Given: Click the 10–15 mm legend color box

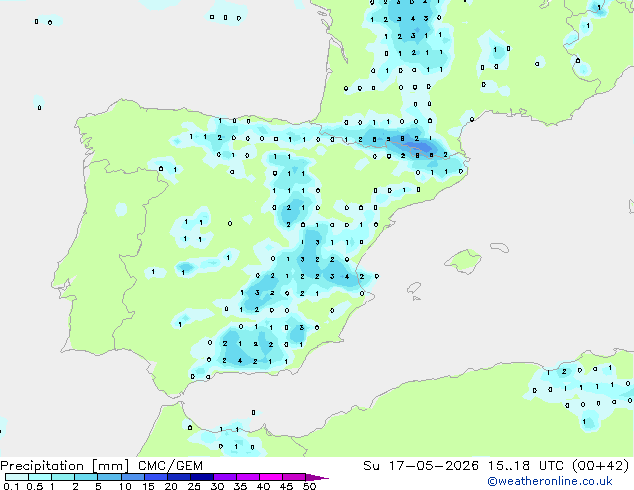Looking at the screenshot, I should [132, 477].
